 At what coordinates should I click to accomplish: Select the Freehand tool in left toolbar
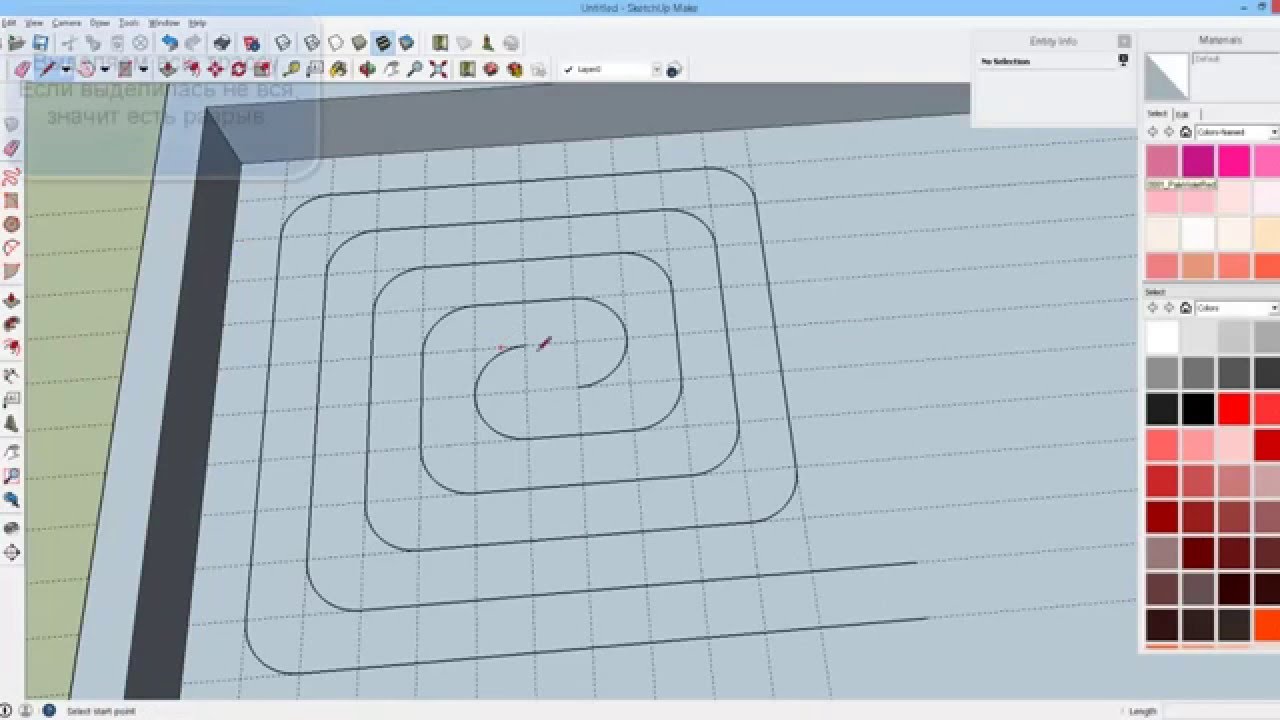(12, 177)
